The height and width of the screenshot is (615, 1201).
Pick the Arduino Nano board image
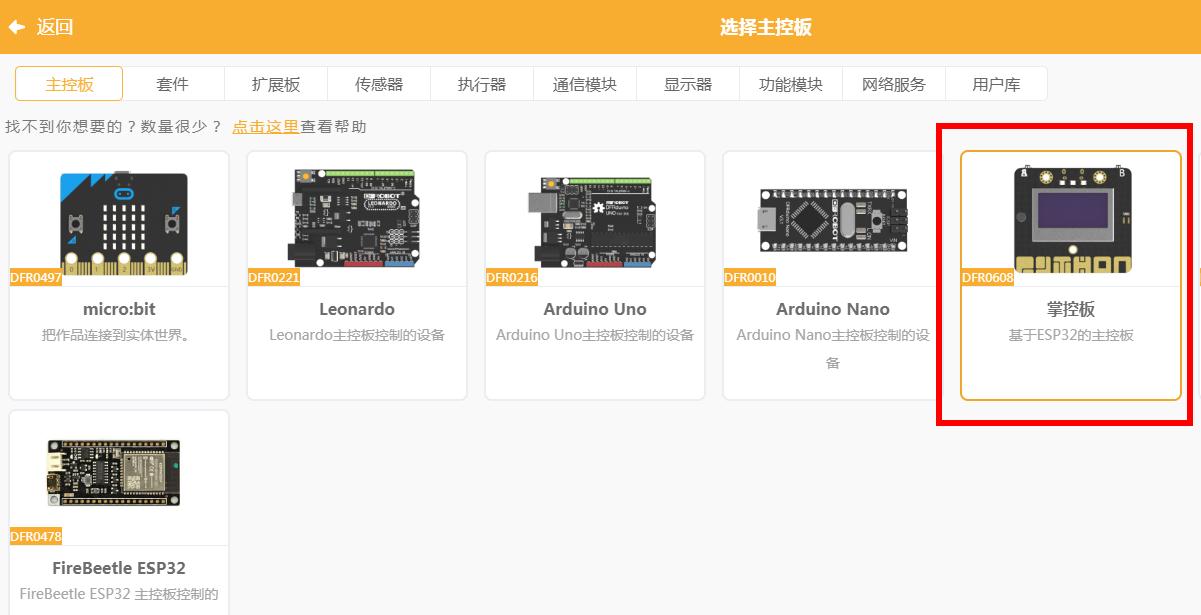pyautogui.click(x=833, y=219)
